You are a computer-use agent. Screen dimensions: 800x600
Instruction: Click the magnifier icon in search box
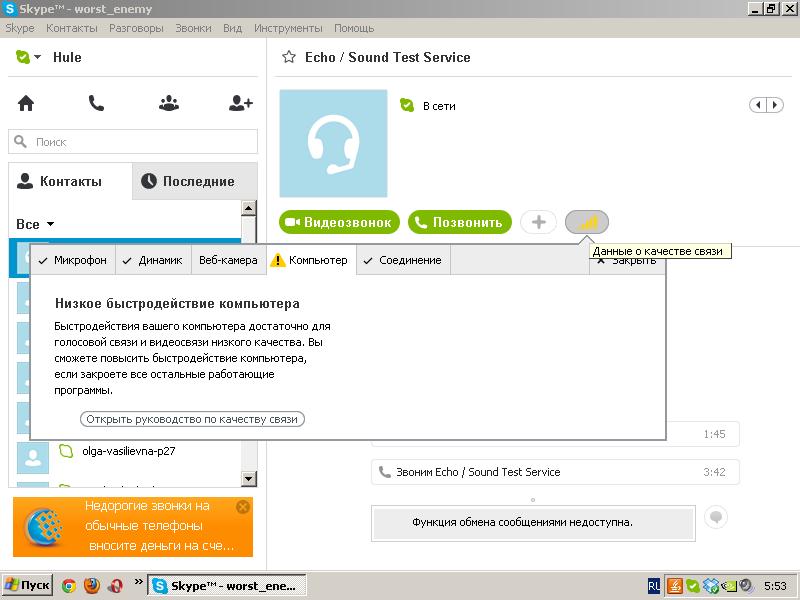[20, 141]
